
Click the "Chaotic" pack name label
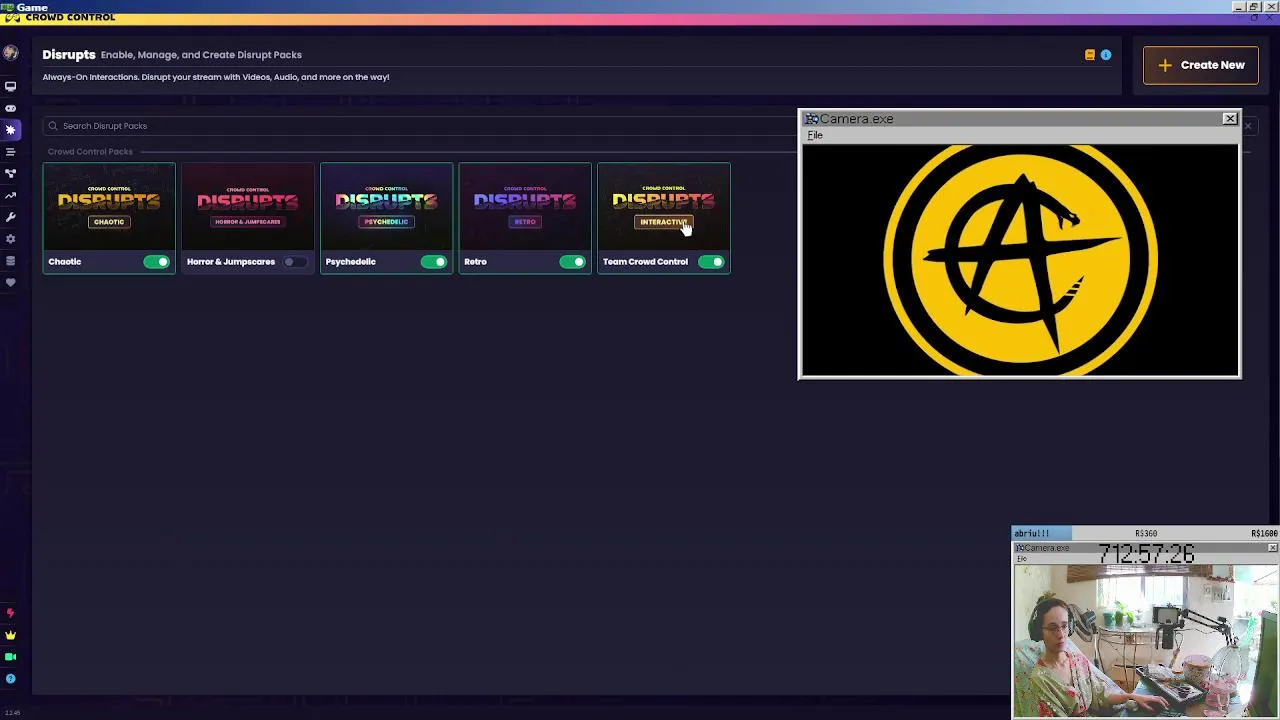click(x=65, y=262)
